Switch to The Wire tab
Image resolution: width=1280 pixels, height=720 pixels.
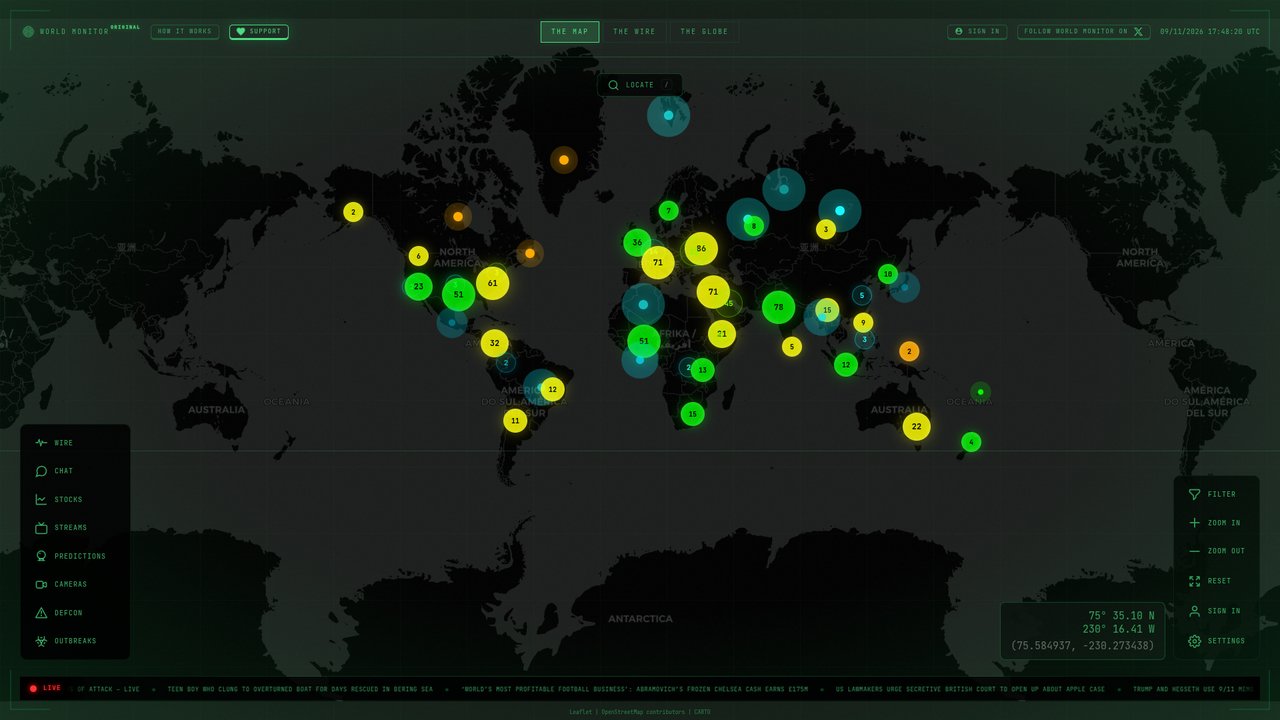[634, 32]
